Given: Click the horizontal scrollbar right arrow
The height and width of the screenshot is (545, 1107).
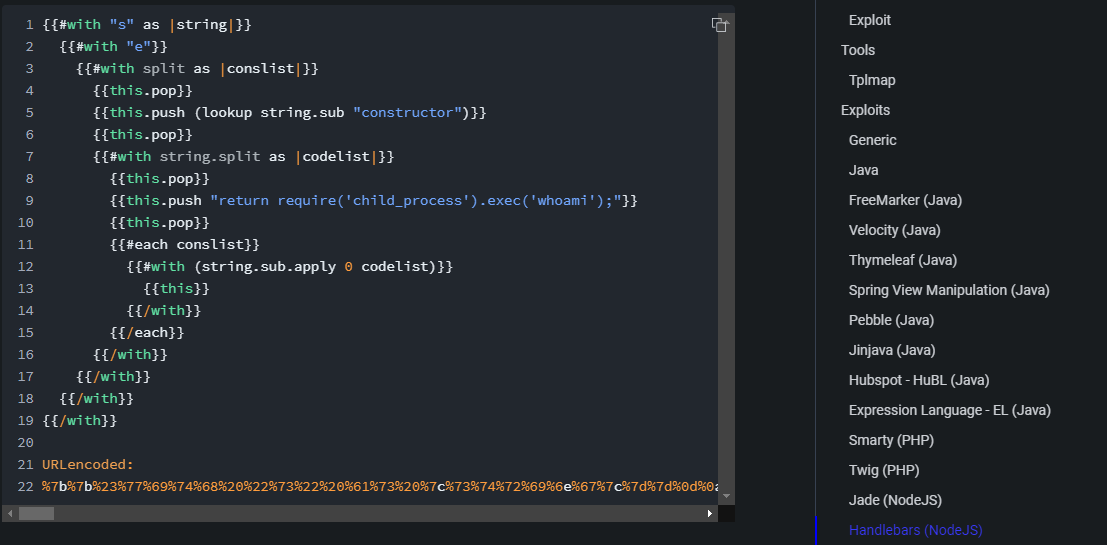Looking at the screenshot, I should point(710,514).
